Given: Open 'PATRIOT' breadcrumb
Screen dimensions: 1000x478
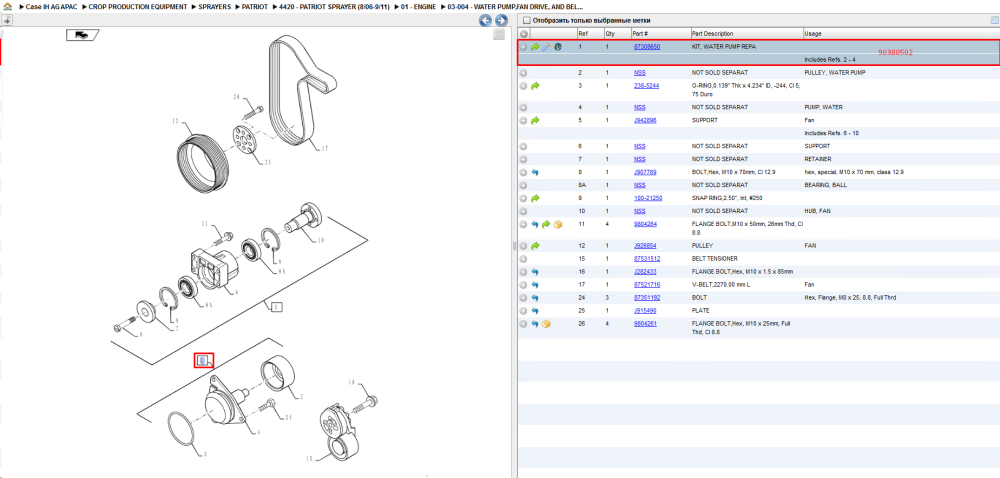Looking at the screenshot, I should click(255, 6).
